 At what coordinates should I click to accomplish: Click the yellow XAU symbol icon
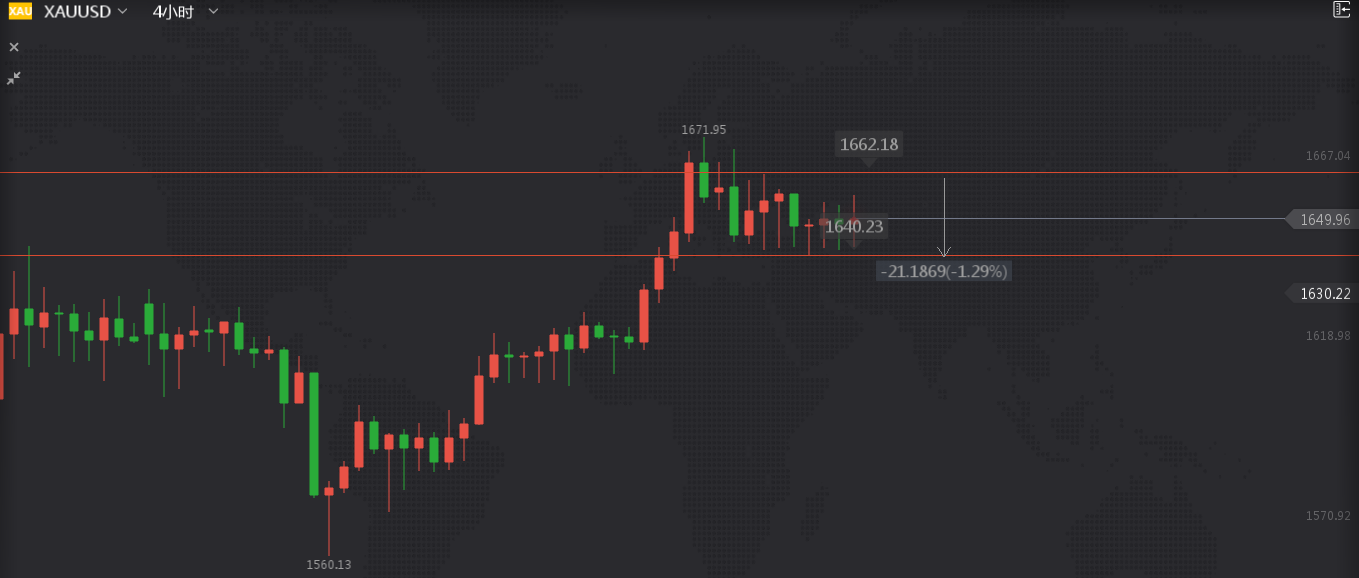point(20,11)
